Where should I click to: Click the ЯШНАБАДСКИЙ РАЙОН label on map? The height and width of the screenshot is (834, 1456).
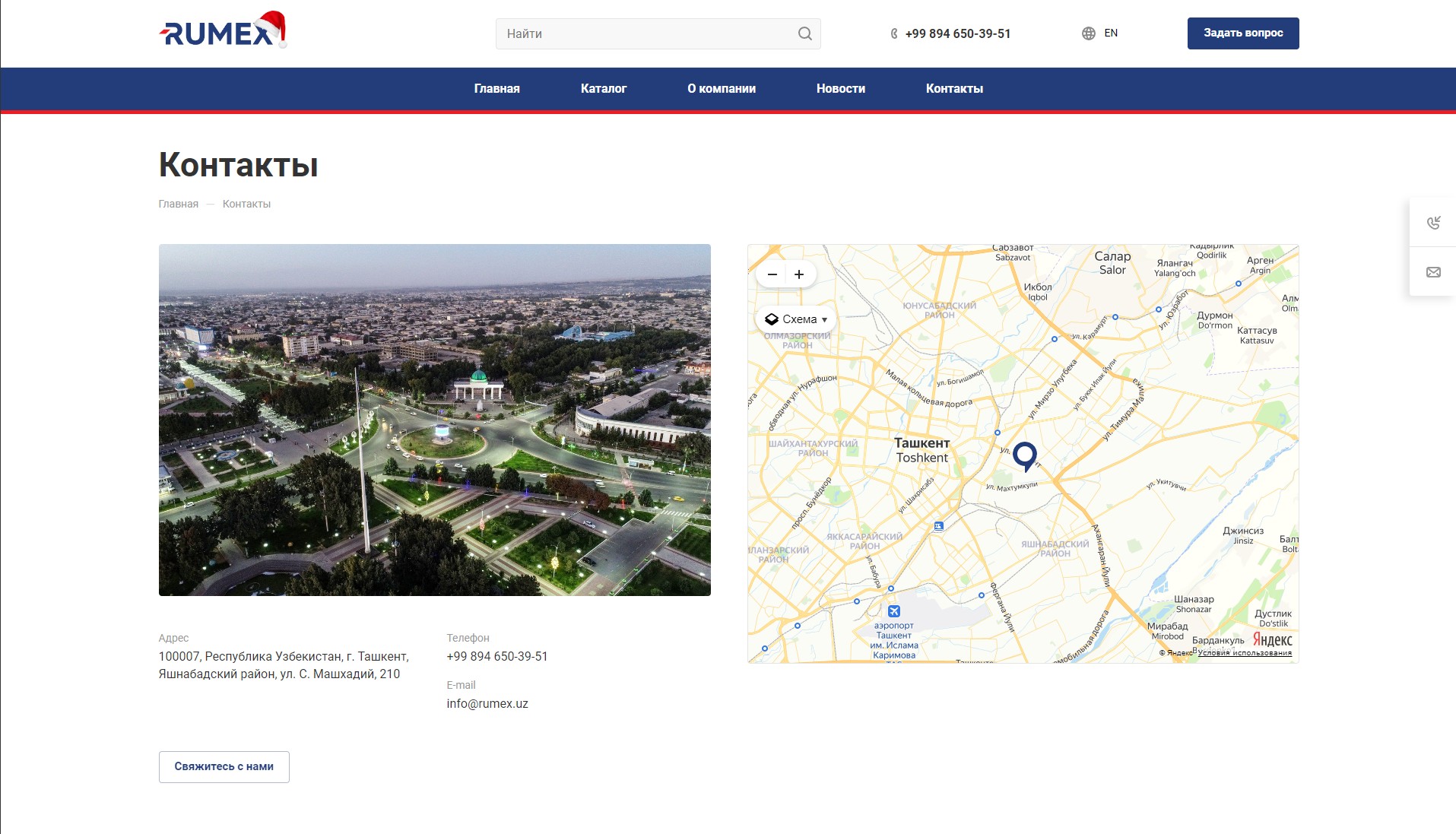[x=1055, y=549]
